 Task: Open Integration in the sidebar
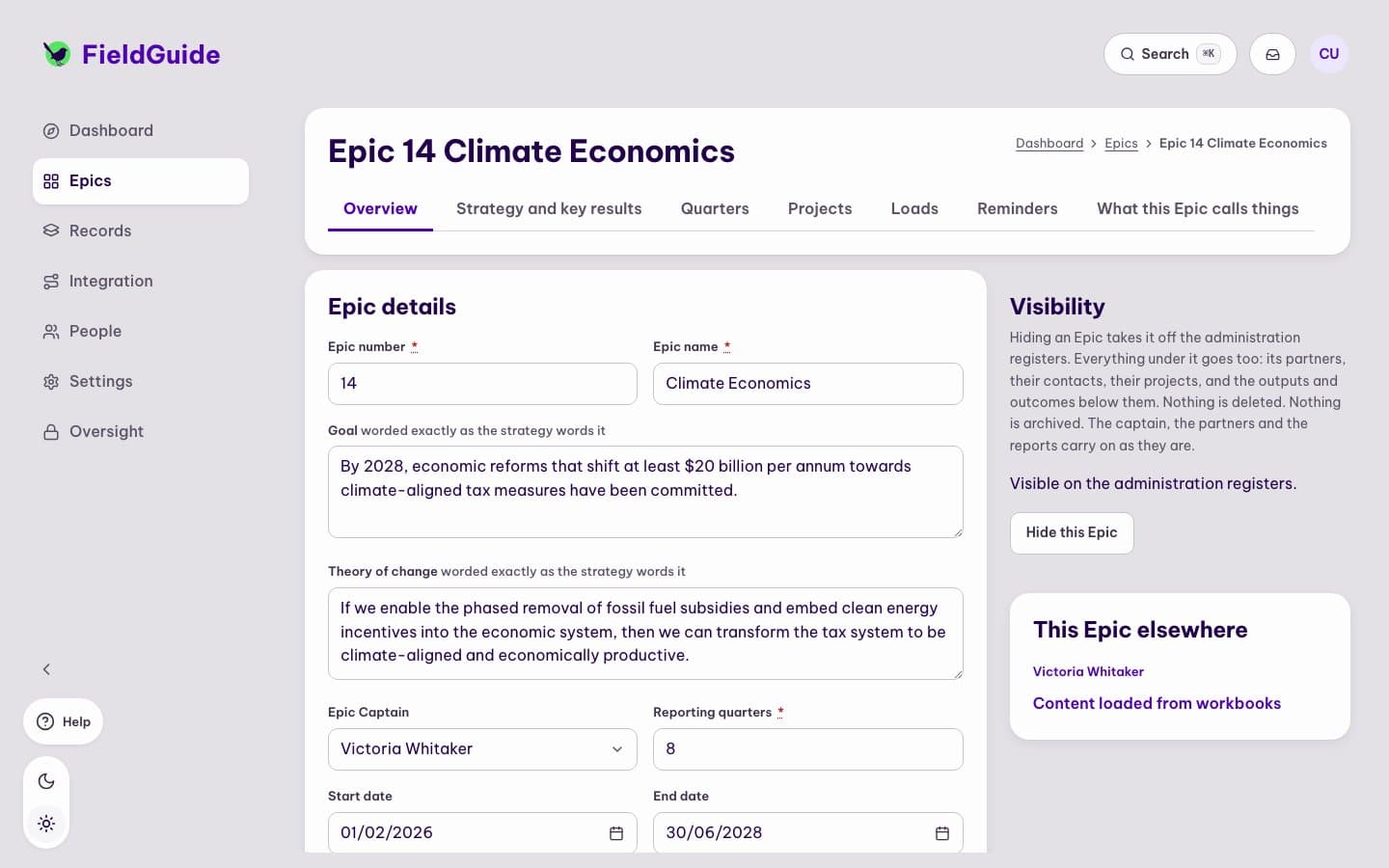(x=141, y=282)
